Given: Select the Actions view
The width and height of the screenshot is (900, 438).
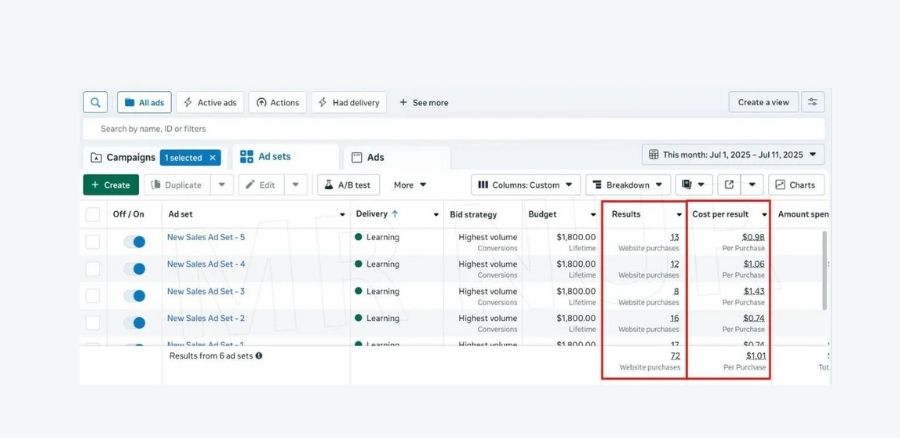Looking at the screenshot, I should point(278,102).
